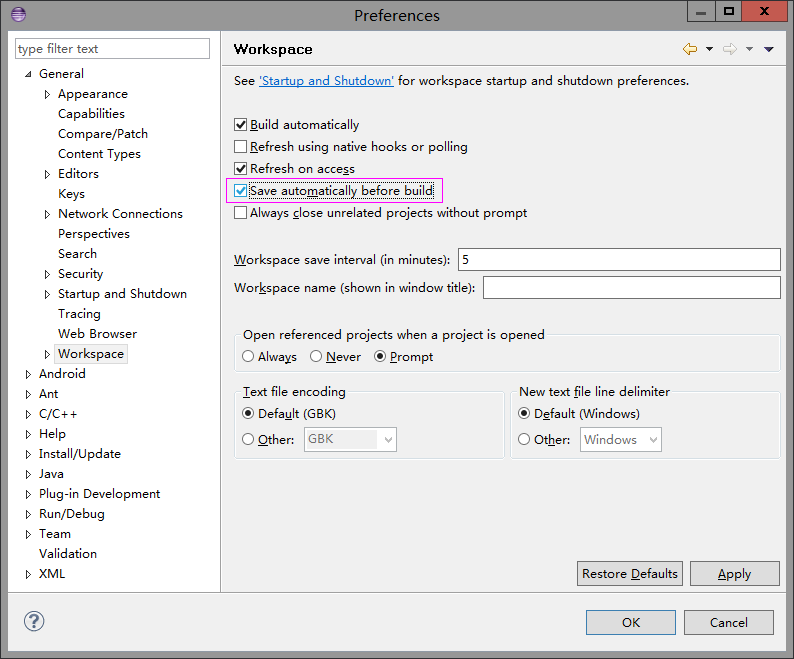Select the Never radio button

pos(316,357)
